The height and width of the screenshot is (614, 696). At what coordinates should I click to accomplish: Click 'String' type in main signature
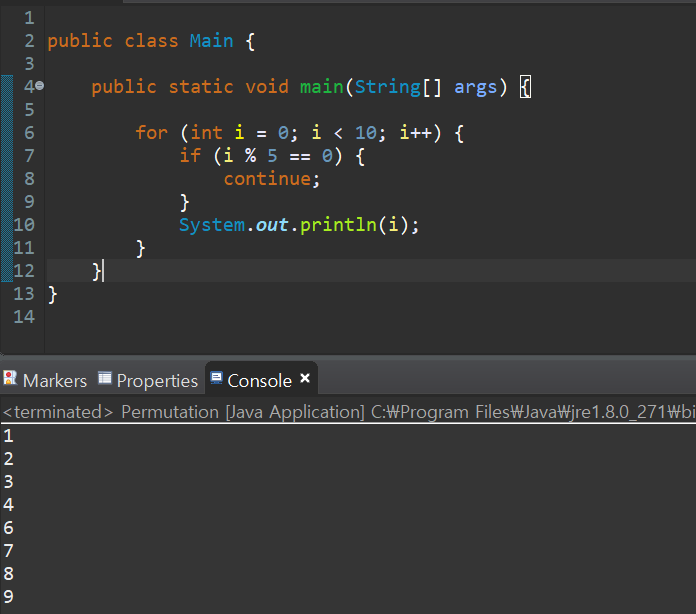pos(388,87)
